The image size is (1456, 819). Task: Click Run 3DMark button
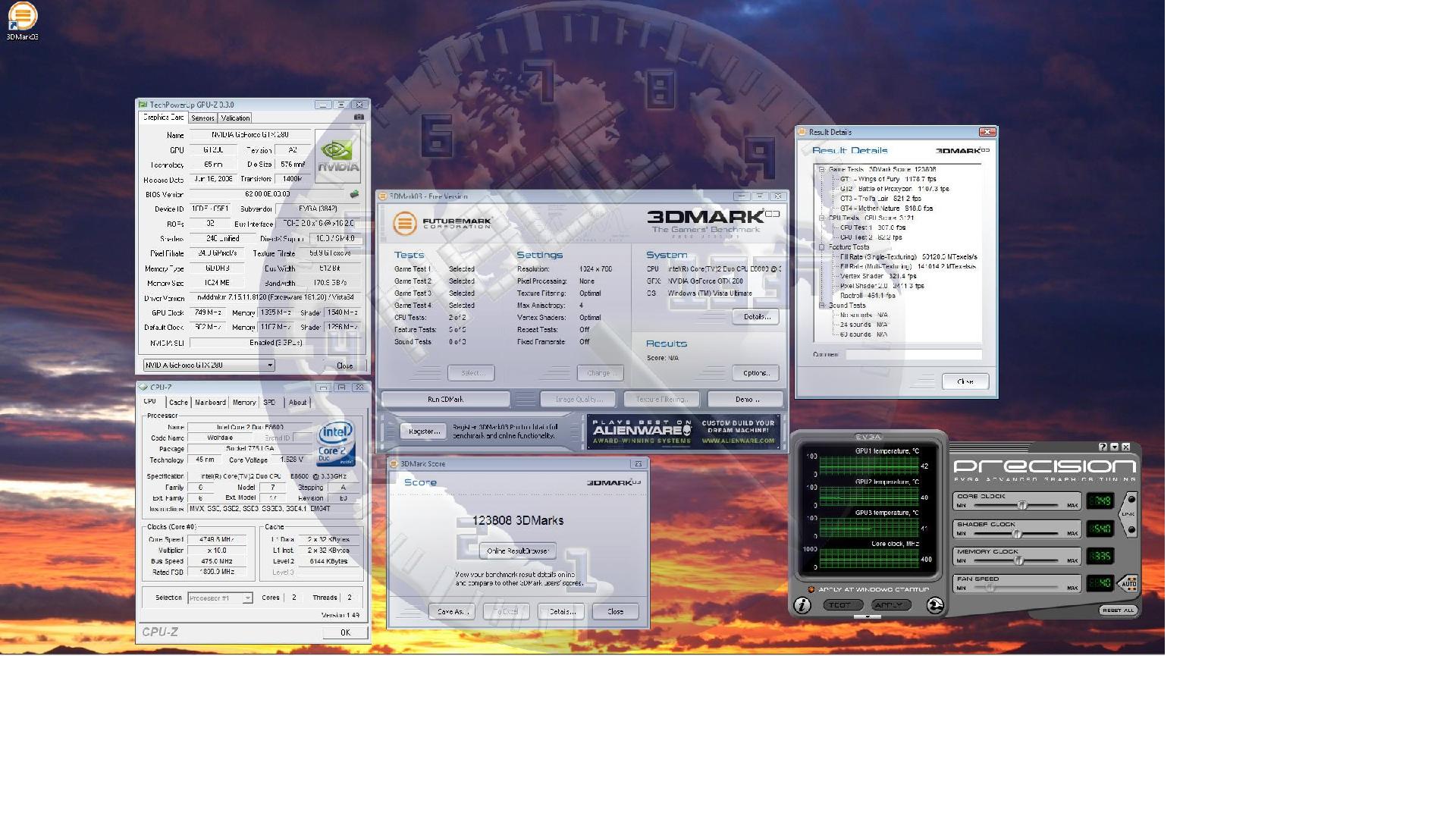coord(445,400)
